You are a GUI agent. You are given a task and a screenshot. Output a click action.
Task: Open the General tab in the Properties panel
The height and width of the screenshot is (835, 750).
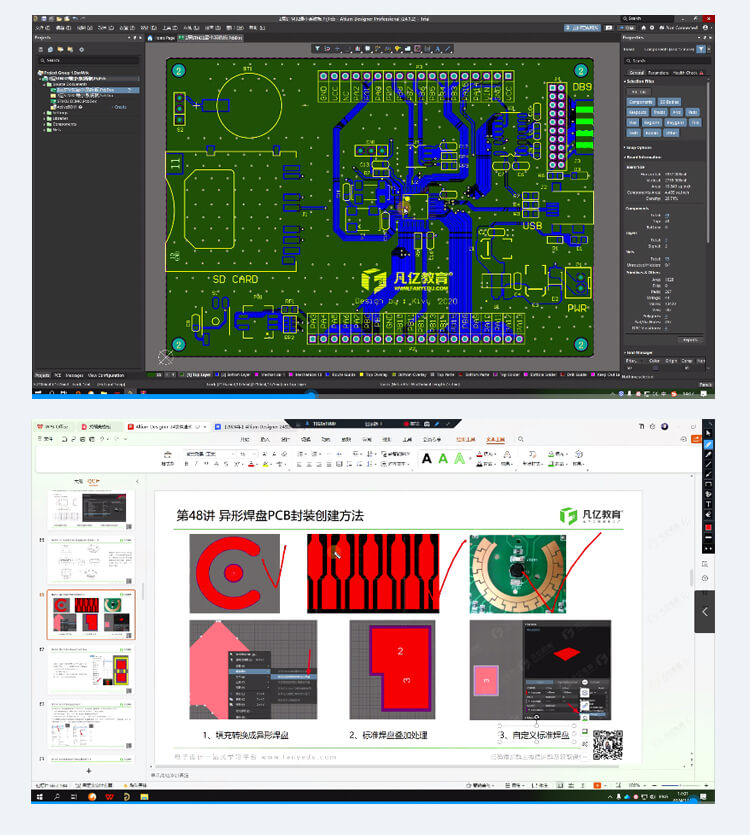click(x=636, y=72)
